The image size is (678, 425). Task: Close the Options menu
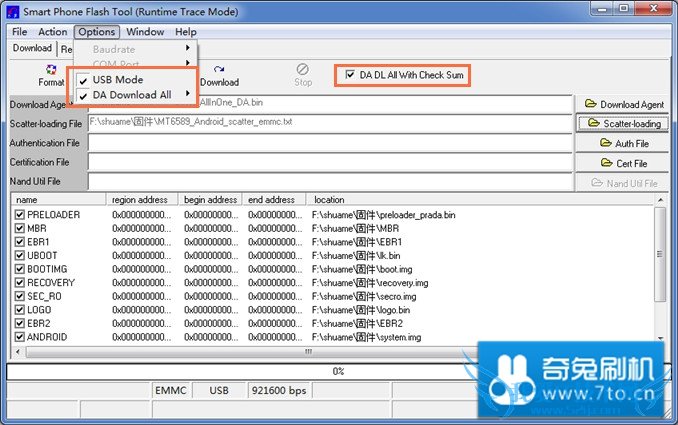coord(96,32)
